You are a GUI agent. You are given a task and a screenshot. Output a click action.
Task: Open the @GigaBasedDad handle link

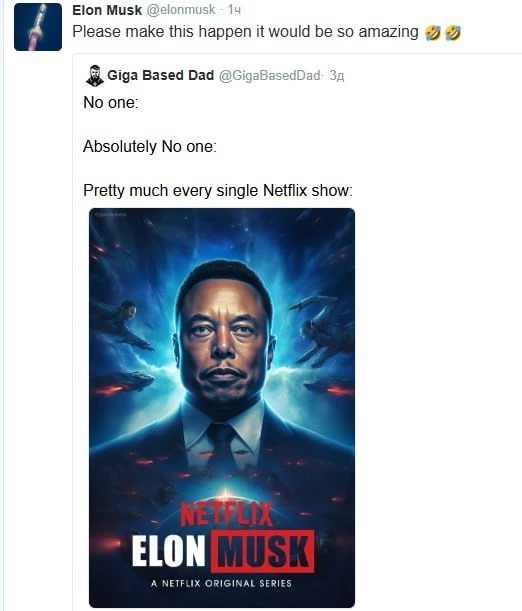(270, 75)
